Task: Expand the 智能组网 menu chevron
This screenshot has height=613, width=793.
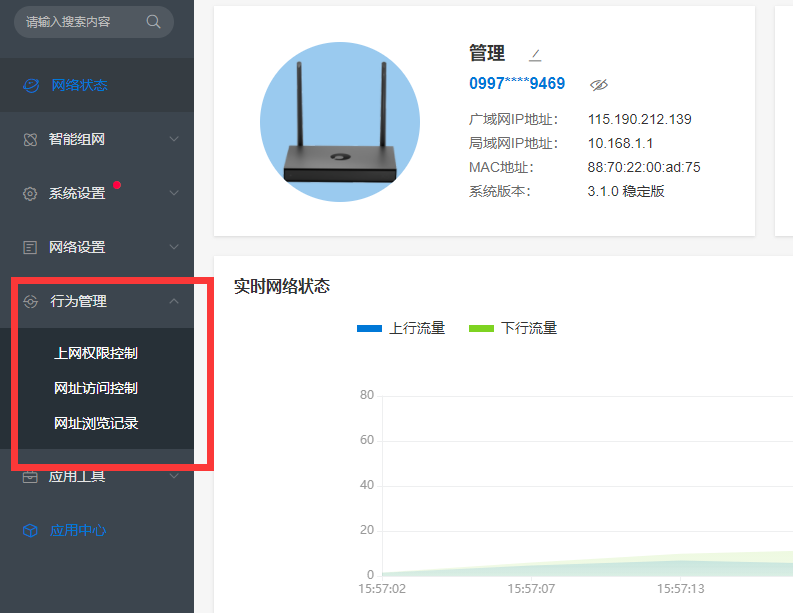Action: (174, 139)
